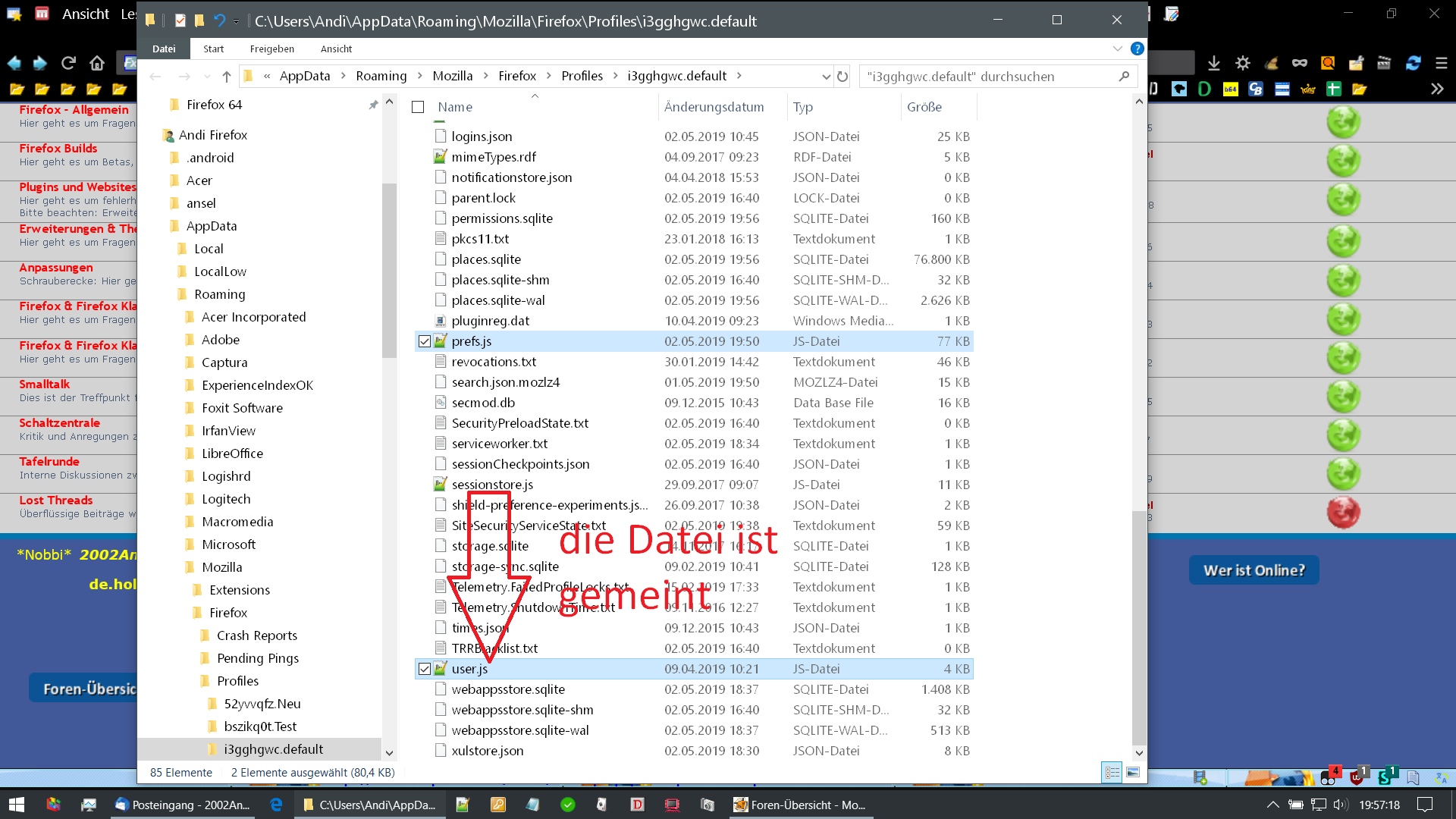
Task: Click the Wer ist Online? button
Action: click(1254, 570)
